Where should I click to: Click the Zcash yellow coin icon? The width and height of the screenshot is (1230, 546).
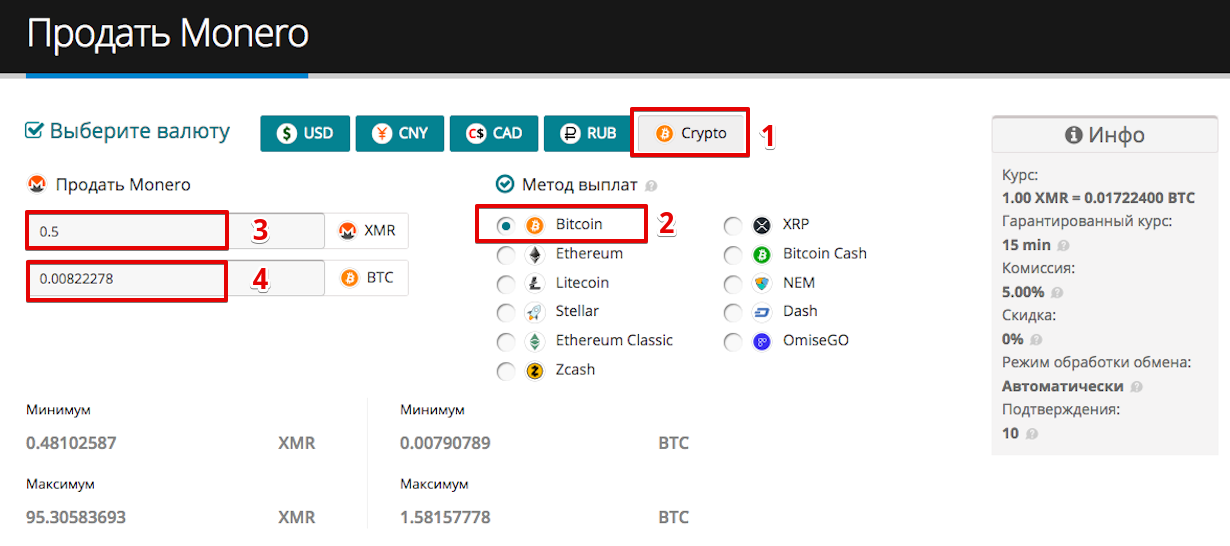(x=535, y=370)
